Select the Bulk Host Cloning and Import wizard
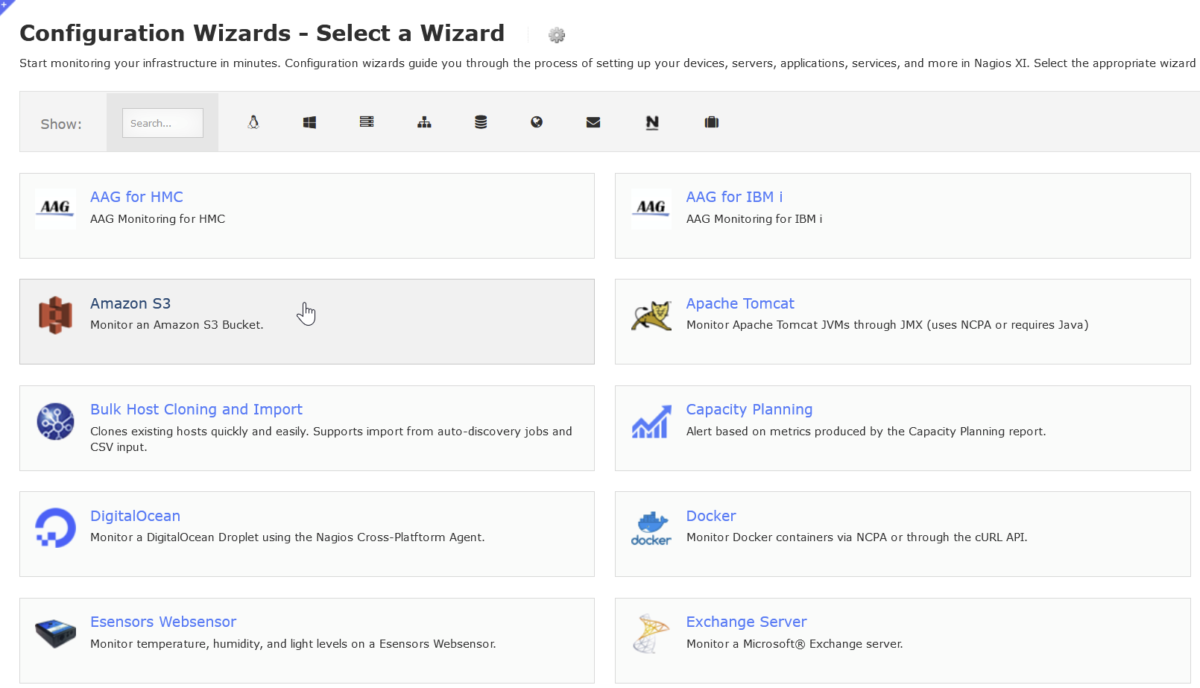Image resolution: width=1200 pixels, height=688 pixels. (x=196, y=409)
